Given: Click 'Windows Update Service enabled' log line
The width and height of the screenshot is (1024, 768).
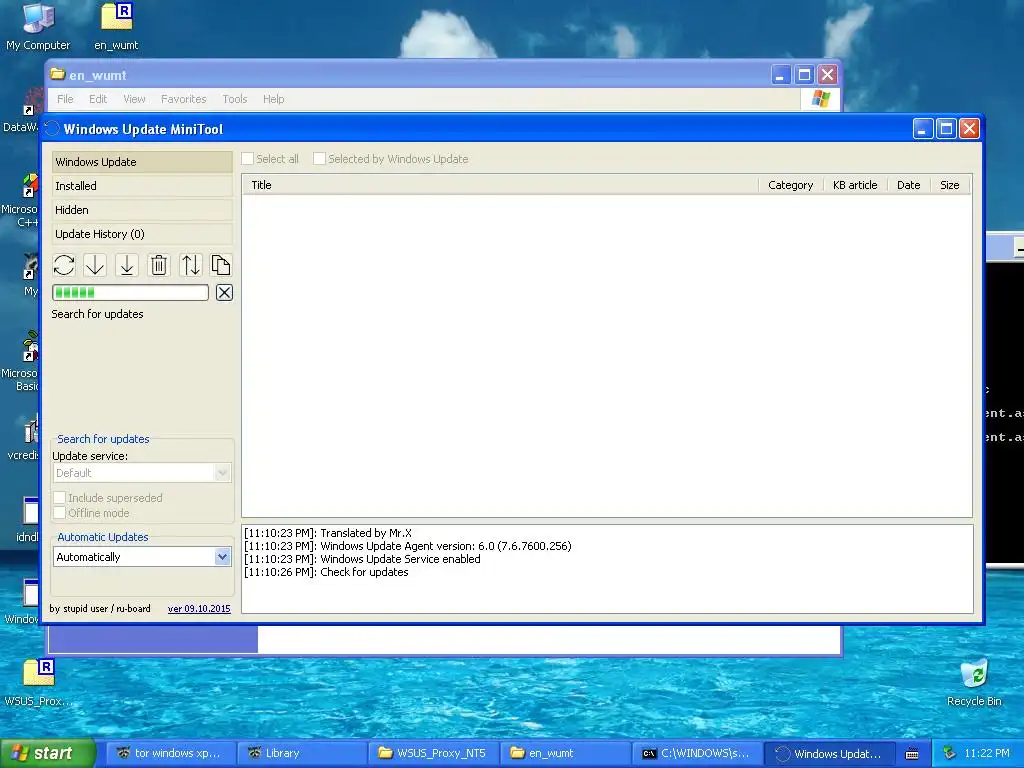Looking at the screenshot, I should [362, 559].
